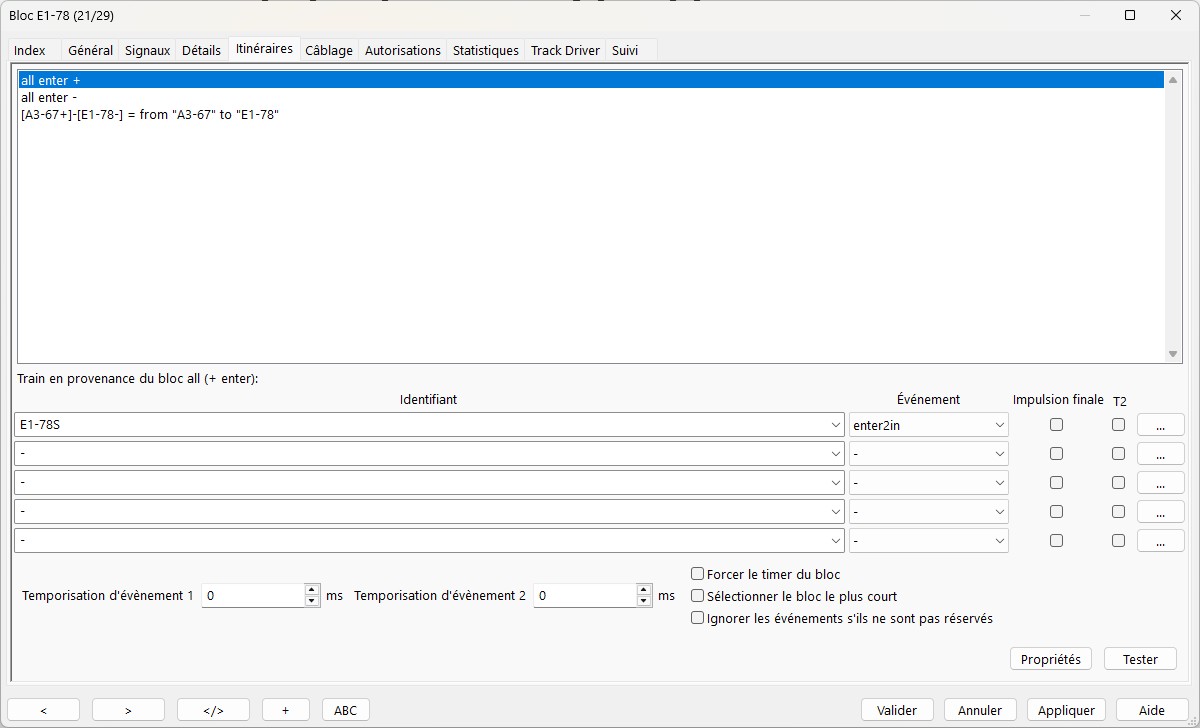Open the Track Driver tab
This screenshot has height=728, width=1200.
tap(565, 50)
